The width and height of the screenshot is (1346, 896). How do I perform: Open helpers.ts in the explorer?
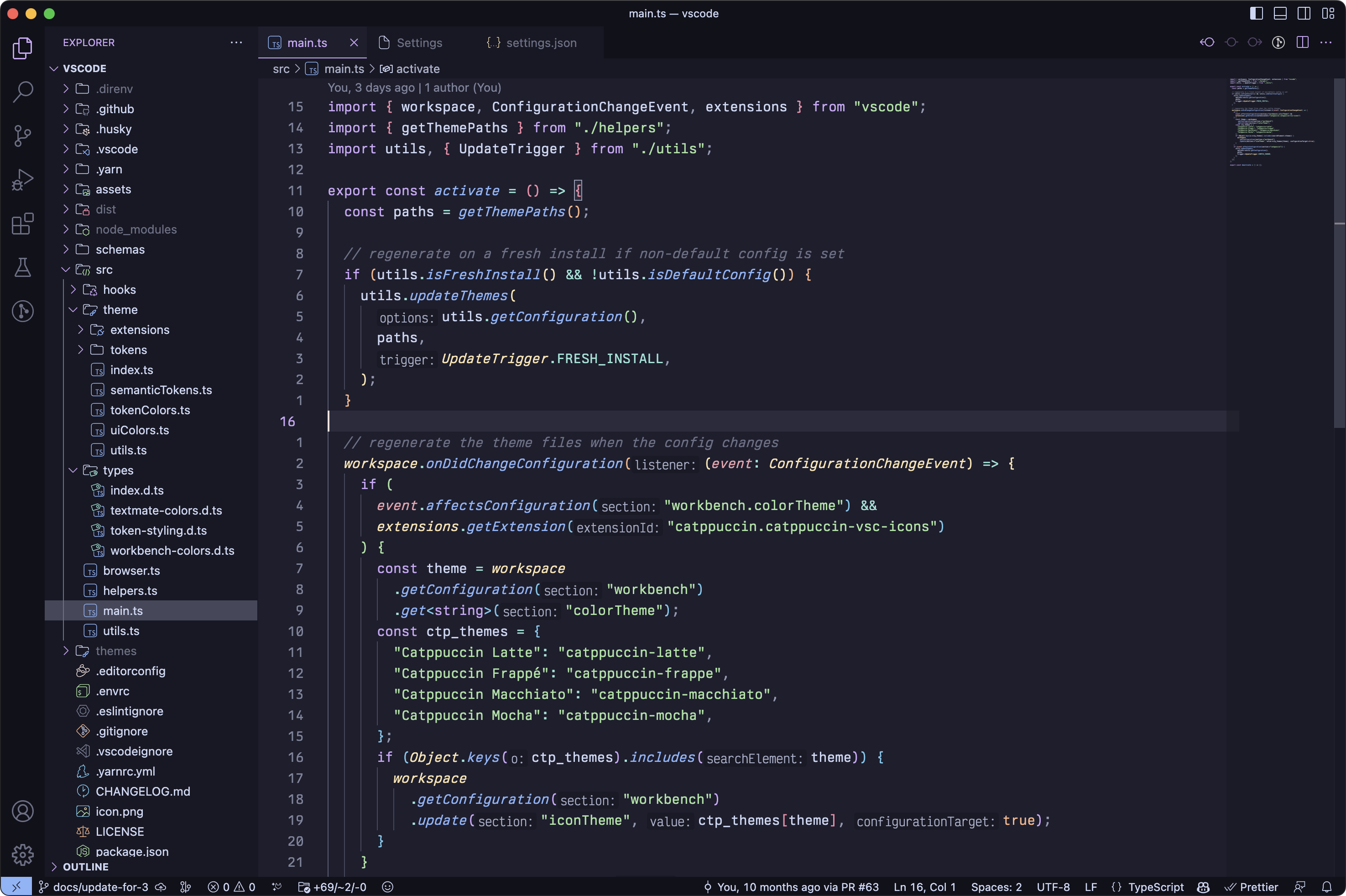pyautogui.click(x=130, y=591)
